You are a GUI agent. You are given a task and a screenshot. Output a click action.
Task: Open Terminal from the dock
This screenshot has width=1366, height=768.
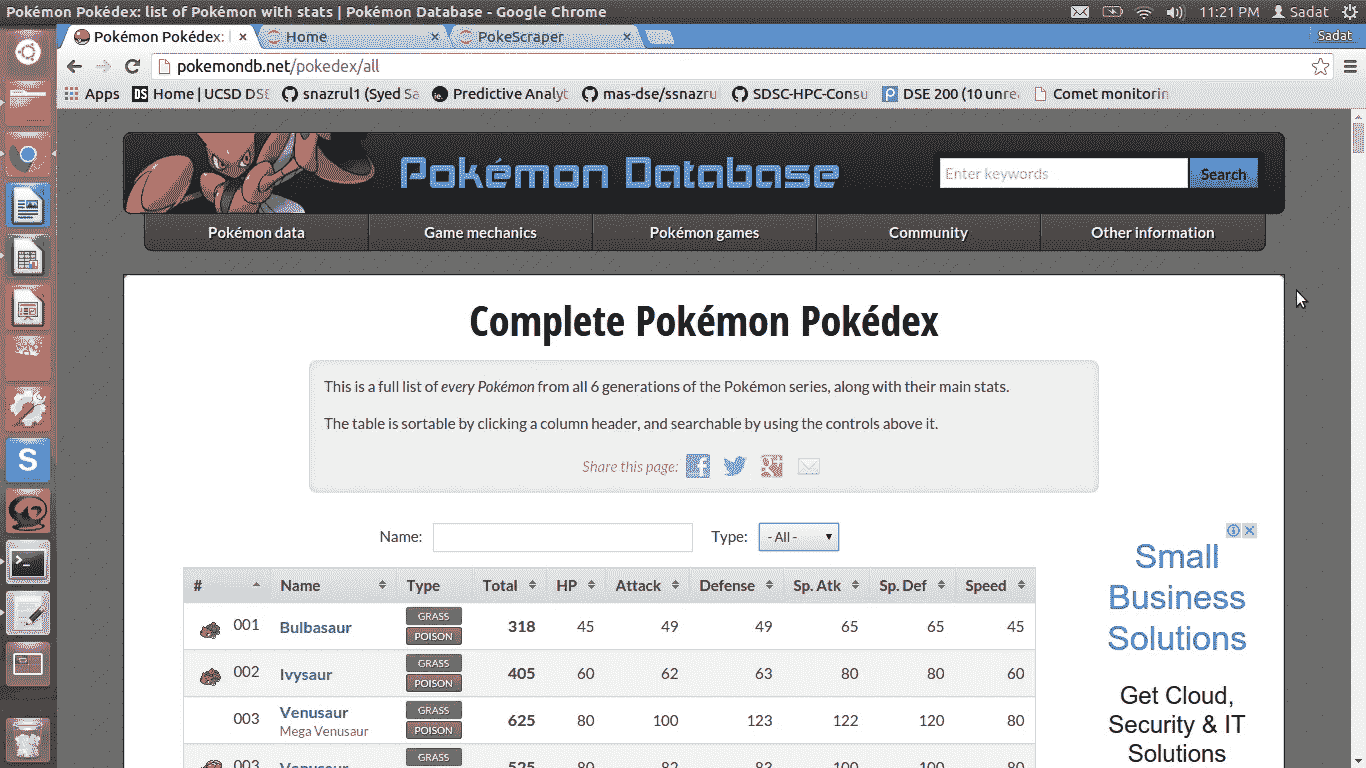28,563
